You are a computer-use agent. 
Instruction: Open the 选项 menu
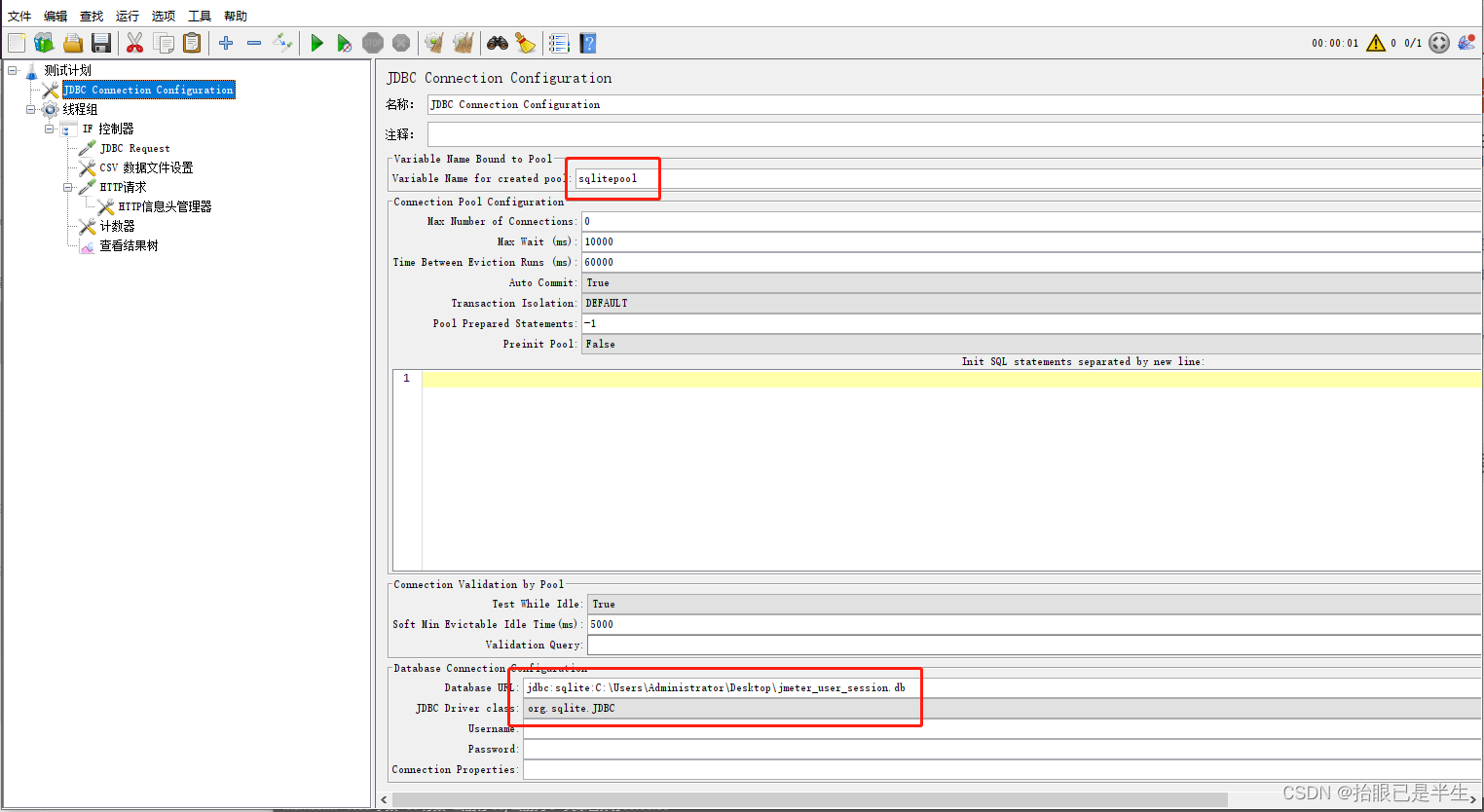click(164, 16)
